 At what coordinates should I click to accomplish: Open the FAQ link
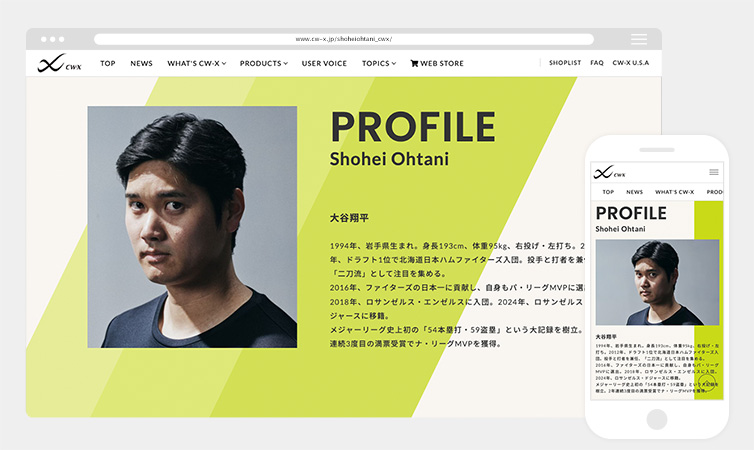point(597,62)
